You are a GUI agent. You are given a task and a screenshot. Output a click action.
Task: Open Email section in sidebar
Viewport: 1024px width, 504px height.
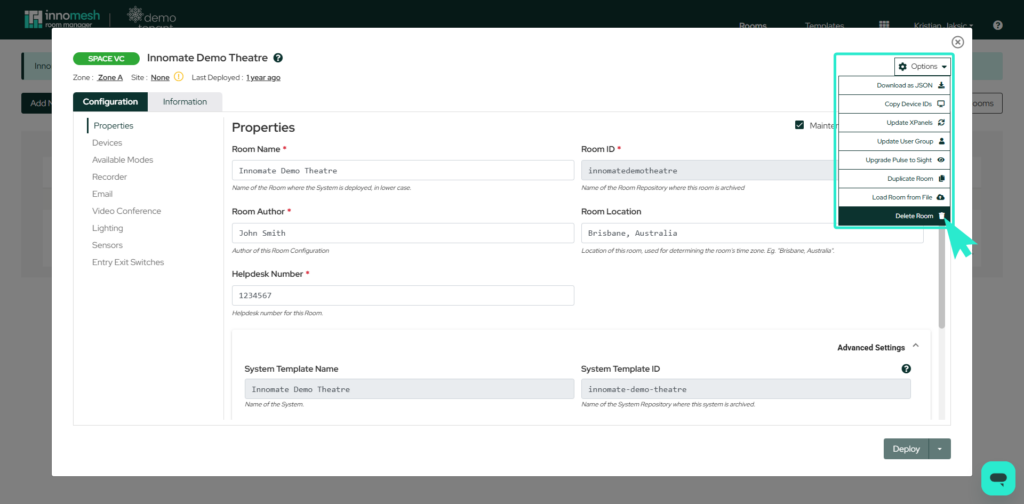[x=103, y=194]
